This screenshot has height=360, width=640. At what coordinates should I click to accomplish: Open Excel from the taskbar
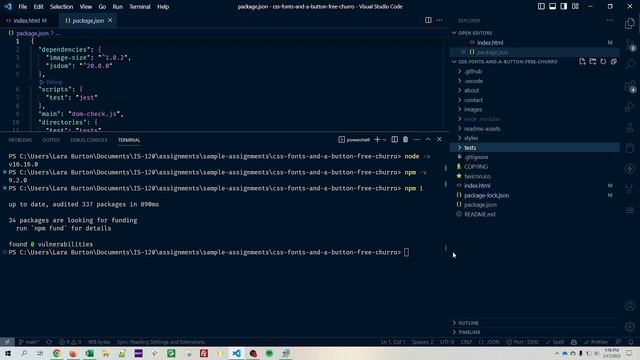89,353
